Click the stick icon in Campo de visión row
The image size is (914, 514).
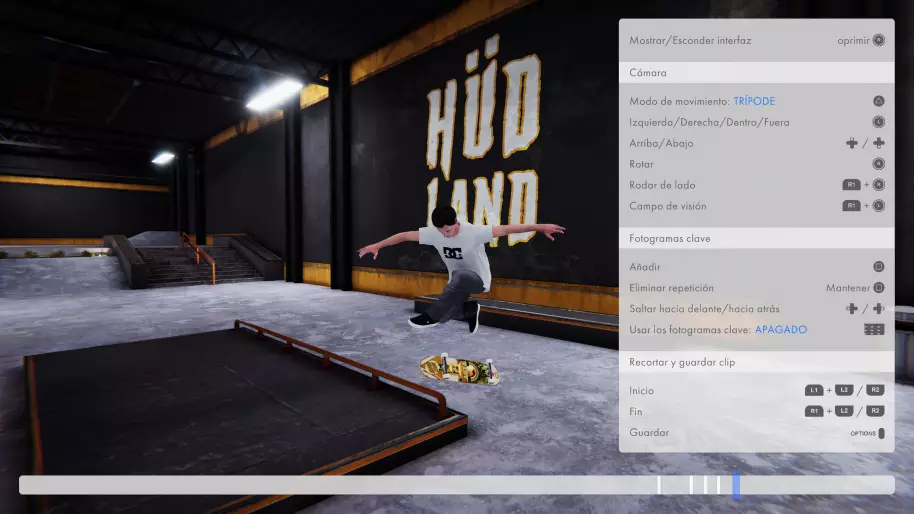click(878, 206)
